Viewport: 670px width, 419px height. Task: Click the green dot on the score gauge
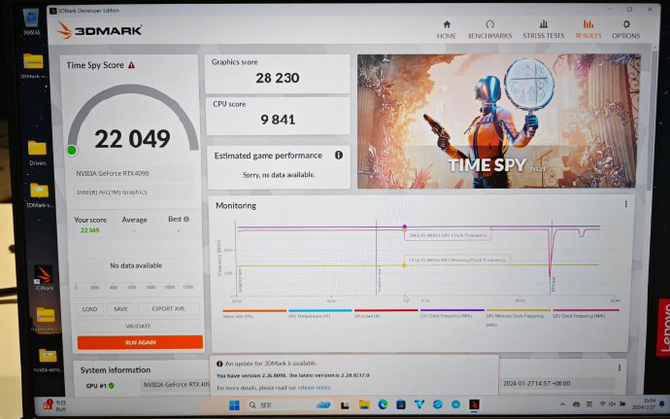[72, 150]
